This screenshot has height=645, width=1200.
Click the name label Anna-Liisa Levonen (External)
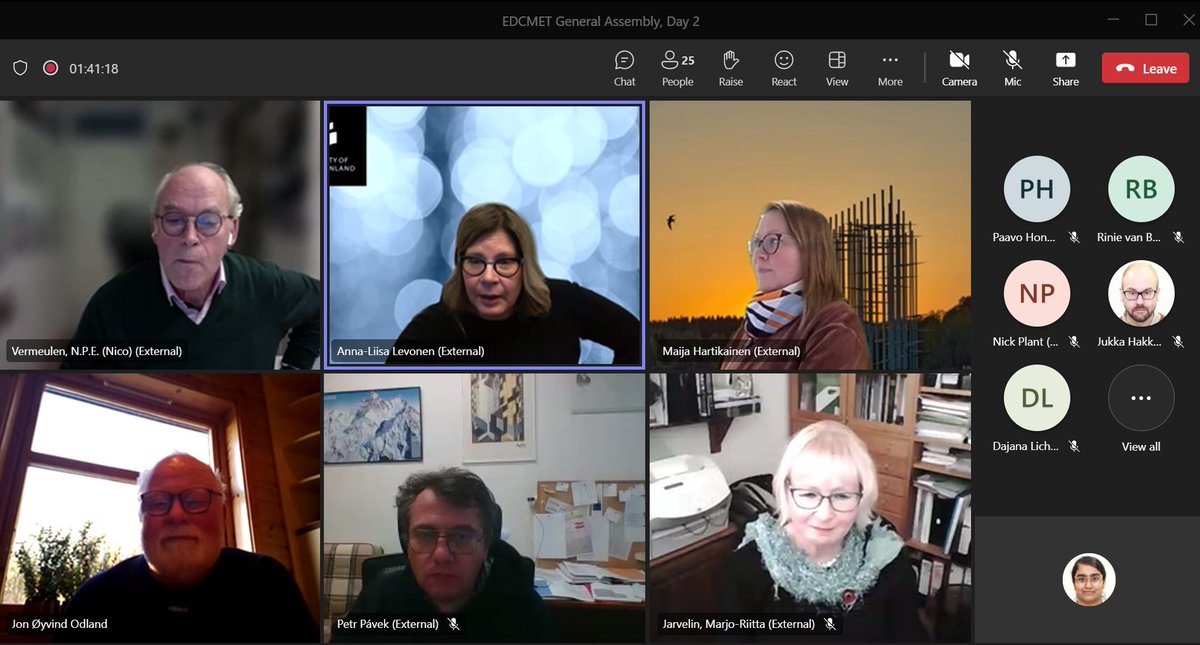click(x=408, y=351)
